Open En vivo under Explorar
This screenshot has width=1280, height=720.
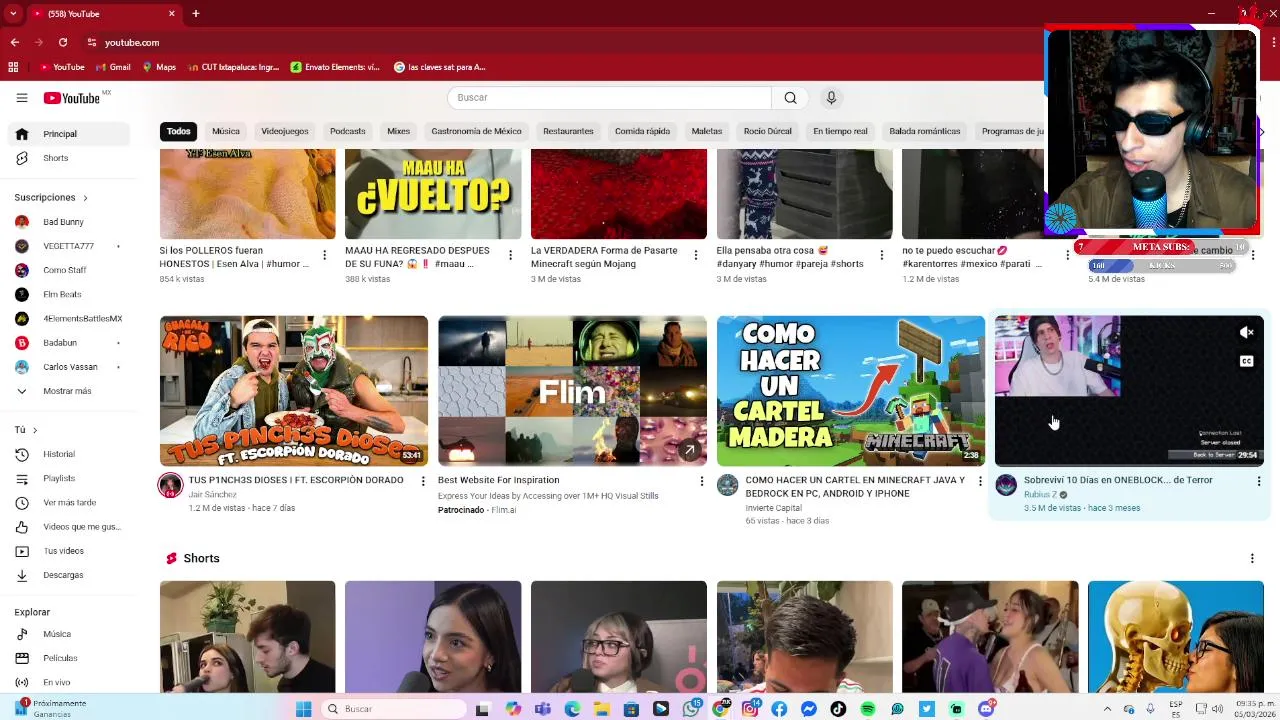[x=68, y=682]
